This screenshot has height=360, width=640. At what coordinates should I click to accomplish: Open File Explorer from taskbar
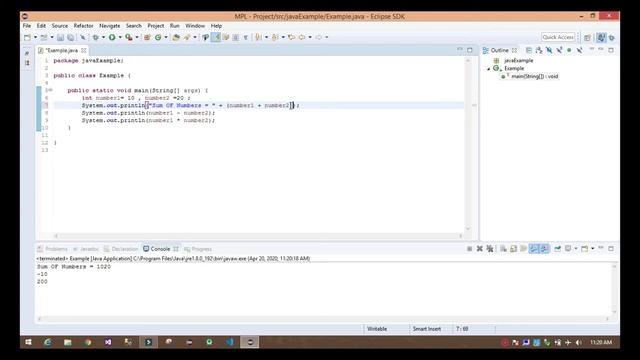[68, 342]
